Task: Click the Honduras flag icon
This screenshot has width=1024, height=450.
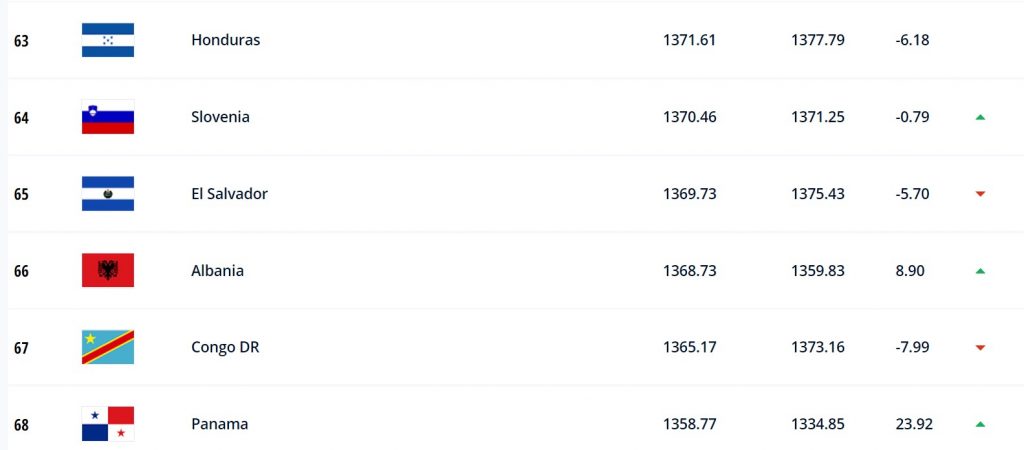Action: [x=108, y=40]
